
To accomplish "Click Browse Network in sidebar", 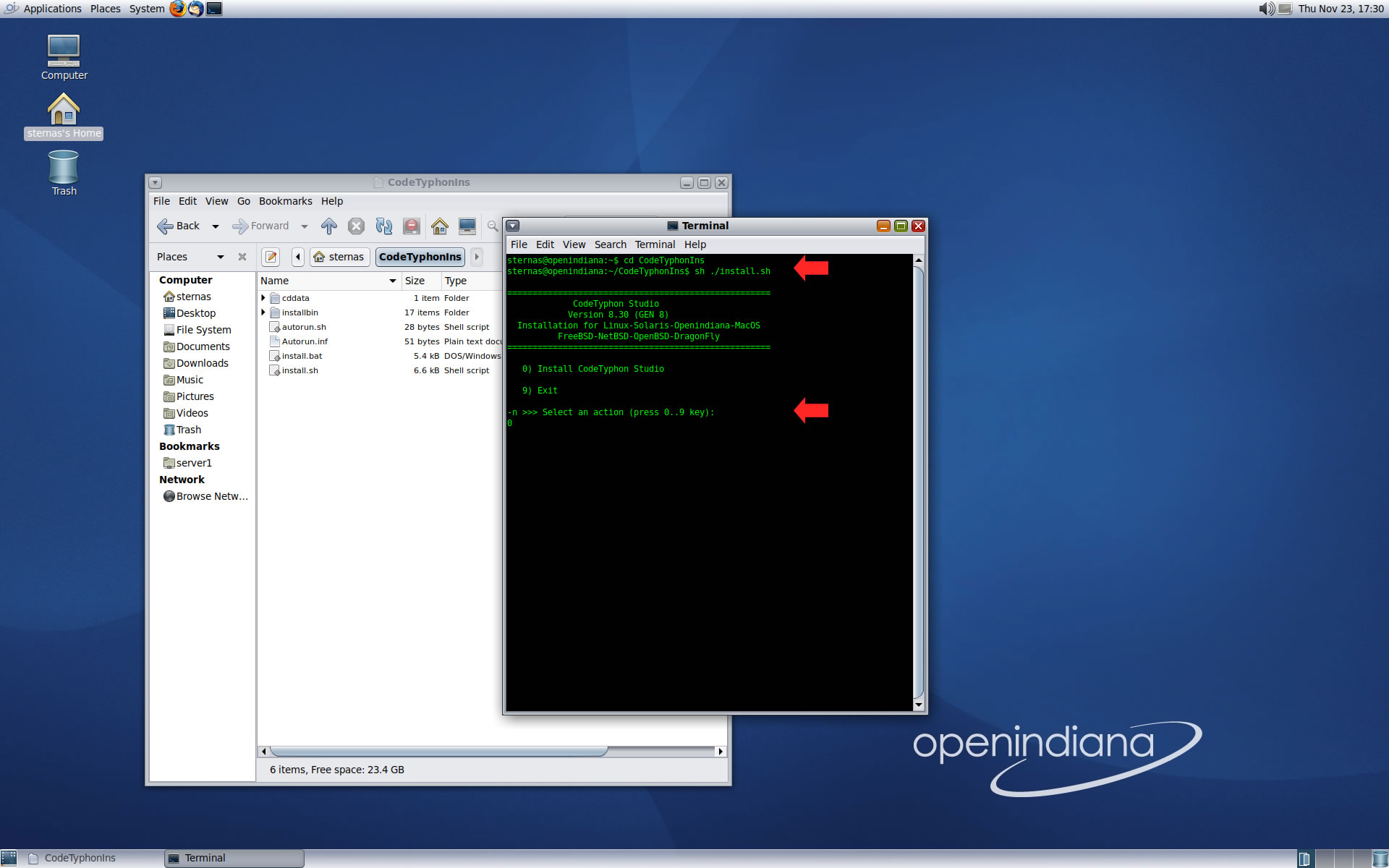I will click(205, 496).
